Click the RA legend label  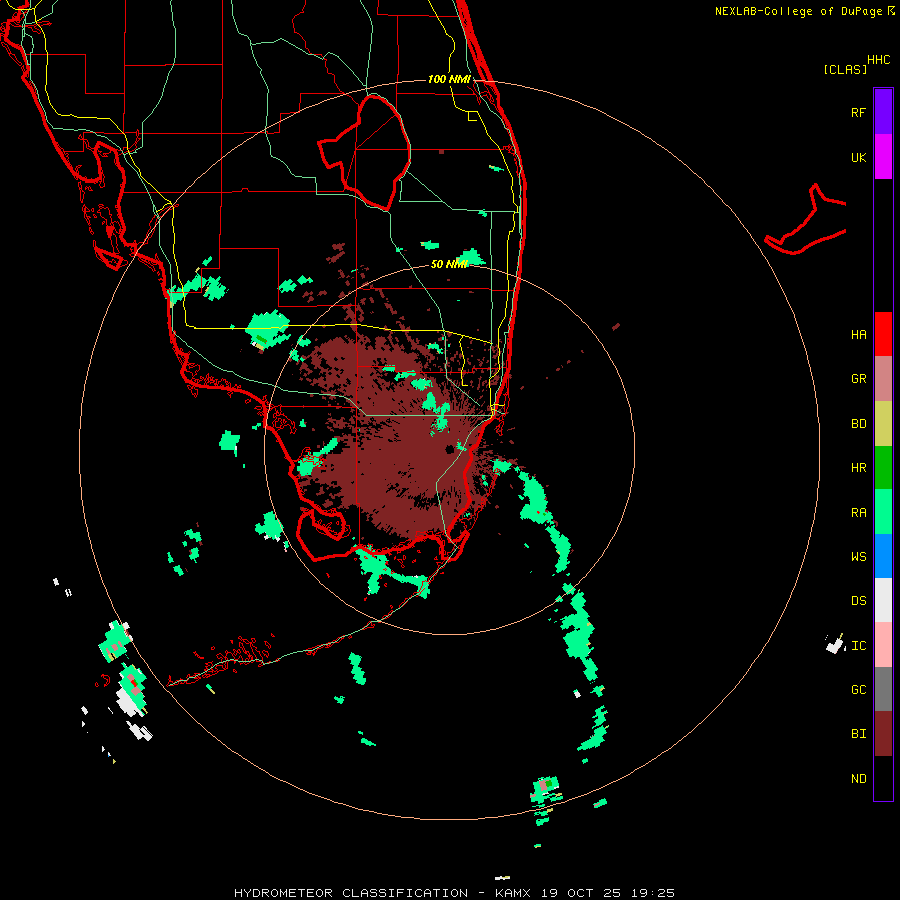point(858,513)
